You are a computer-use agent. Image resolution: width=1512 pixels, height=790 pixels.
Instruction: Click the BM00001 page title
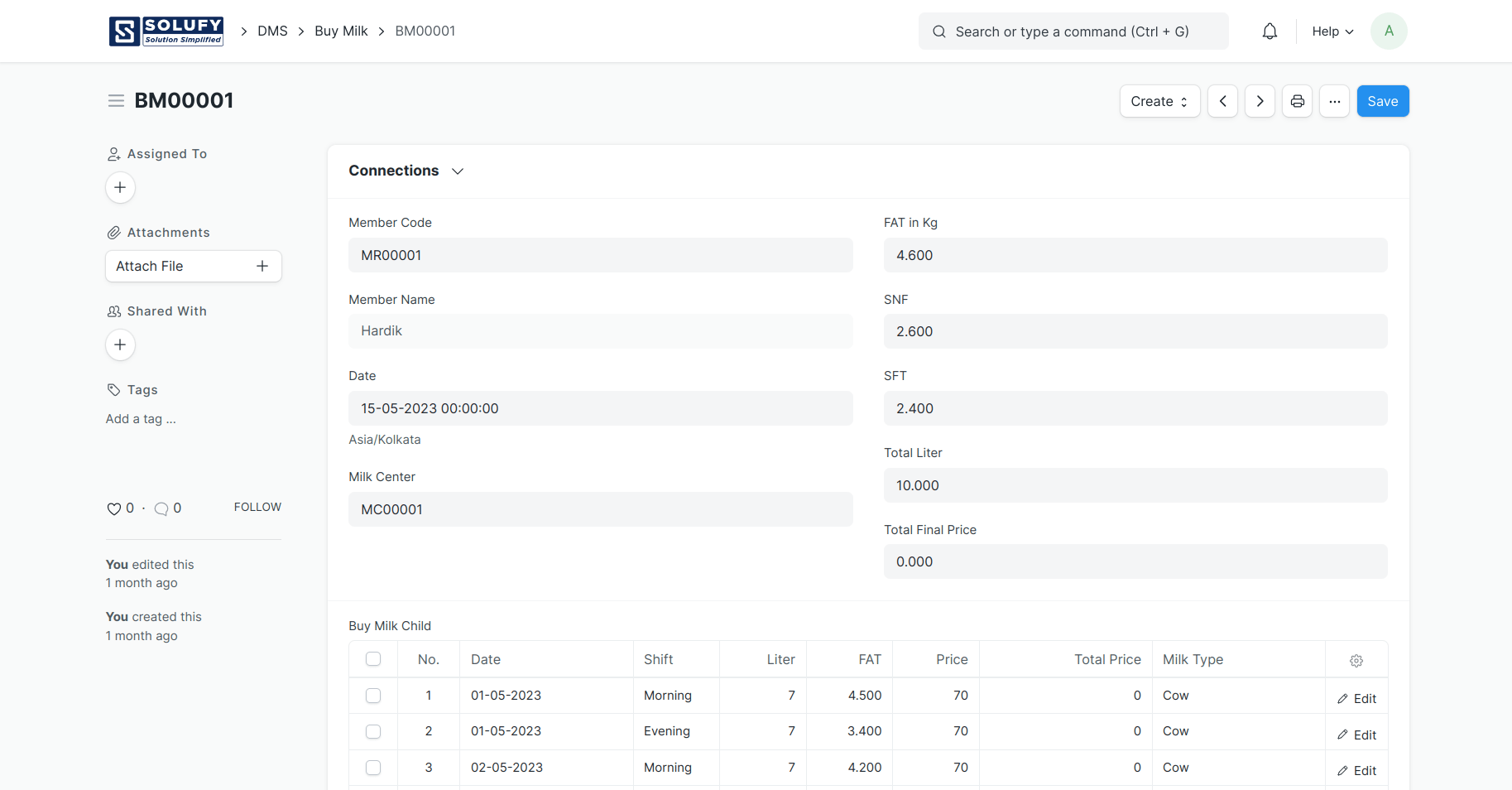pyautogui.click(x=184, y=101)
